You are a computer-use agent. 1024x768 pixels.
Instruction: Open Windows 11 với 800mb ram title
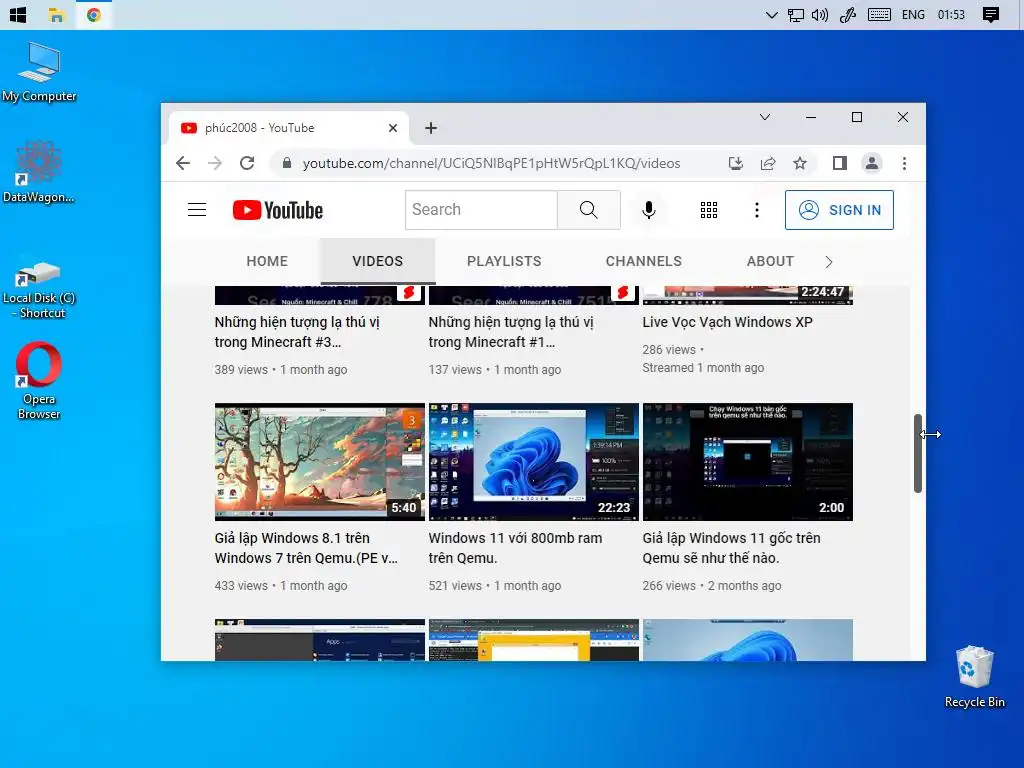point(515,548)
